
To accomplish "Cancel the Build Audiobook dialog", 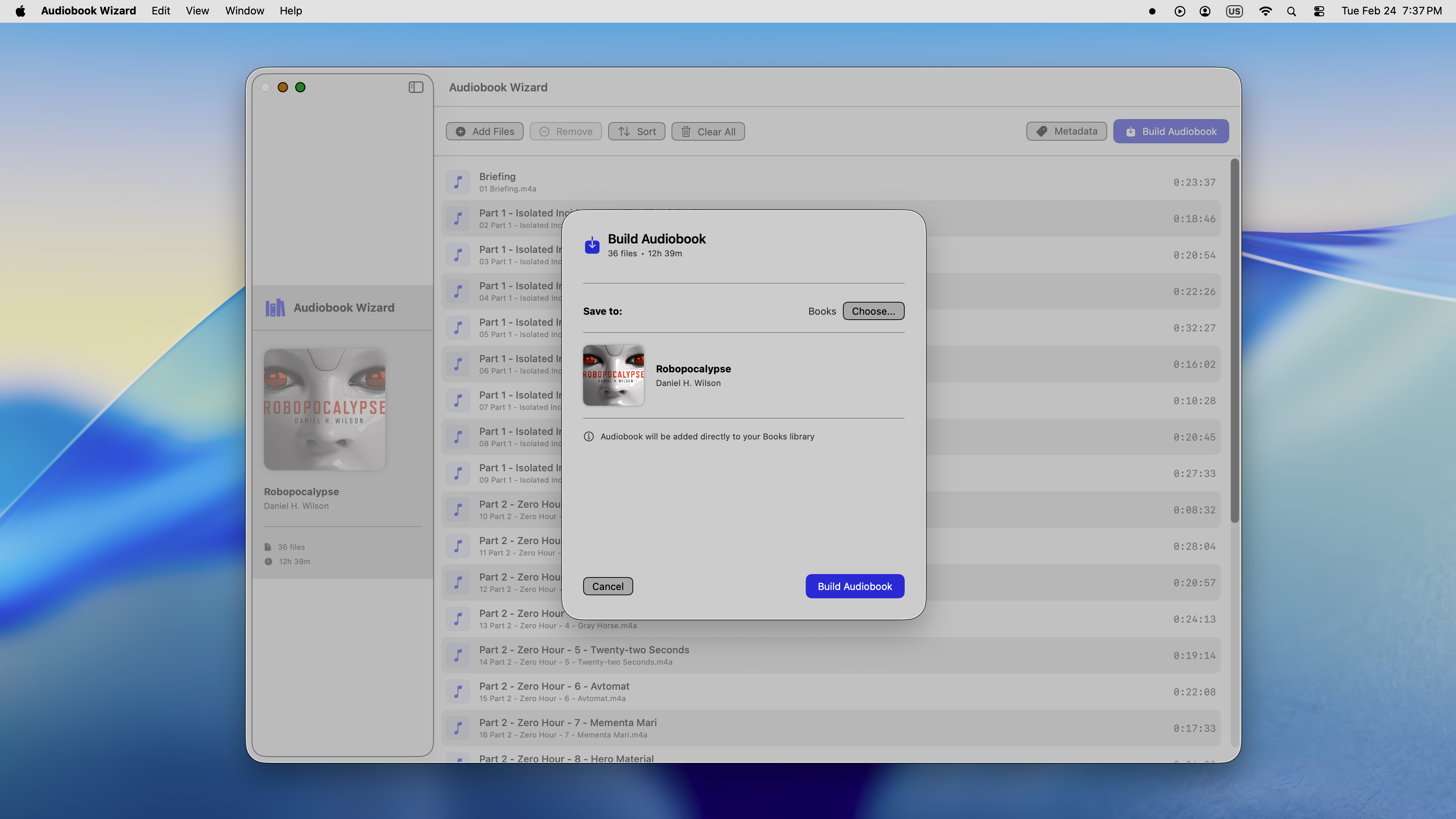I will tap(607, 586).
